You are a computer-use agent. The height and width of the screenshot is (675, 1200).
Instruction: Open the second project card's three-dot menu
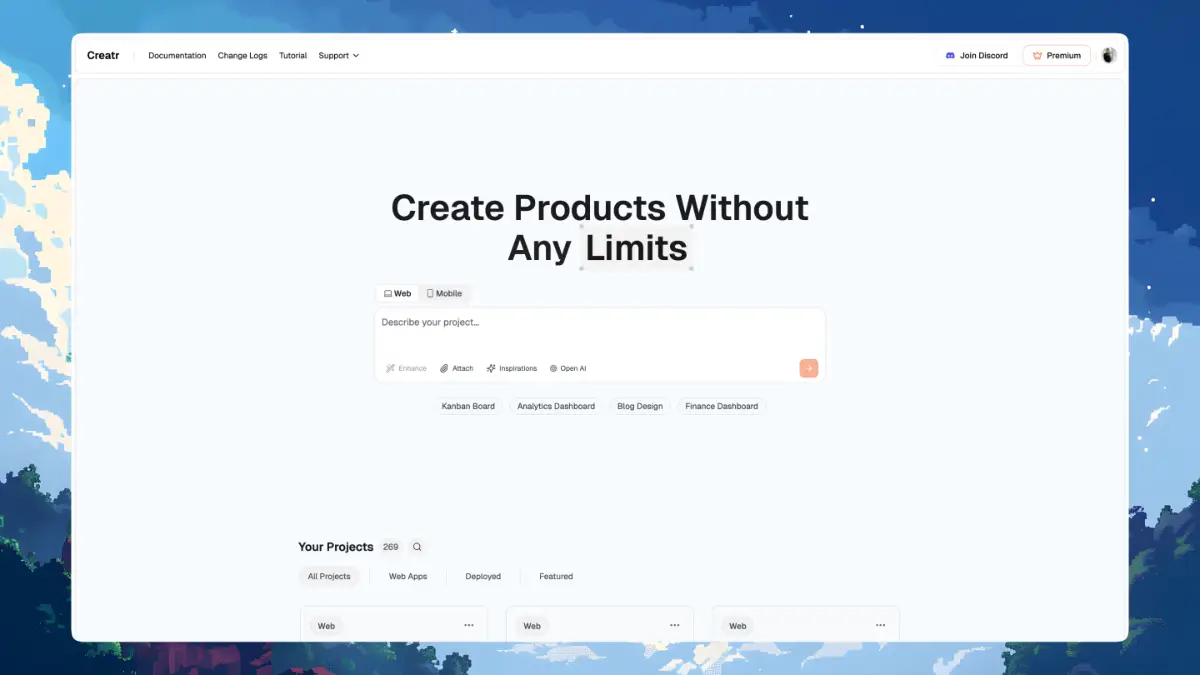tap(674, 625)
